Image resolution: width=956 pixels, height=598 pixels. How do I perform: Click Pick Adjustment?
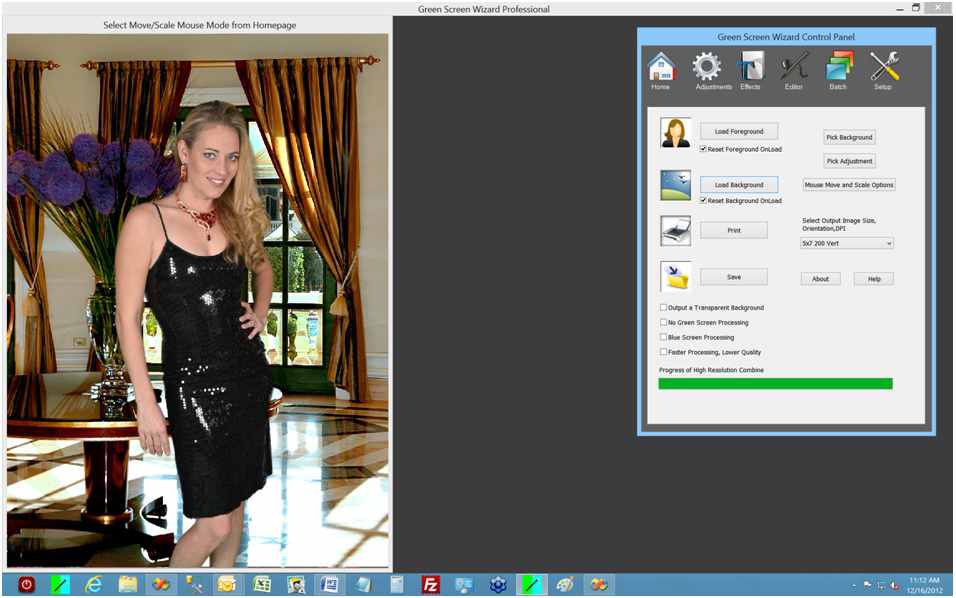(x=848, y=160)
